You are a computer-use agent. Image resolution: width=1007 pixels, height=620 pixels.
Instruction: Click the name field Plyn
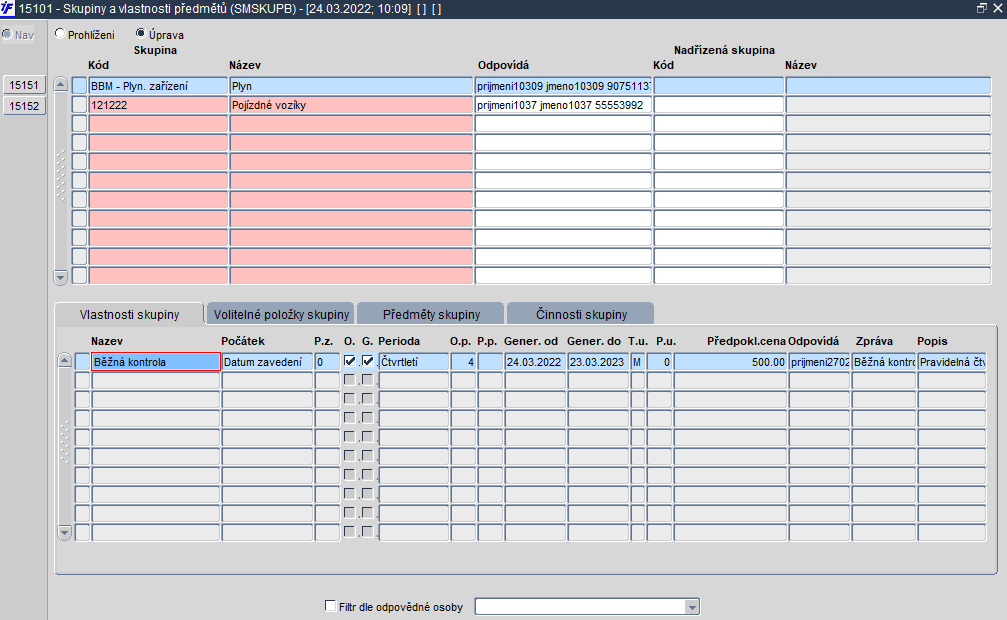[351, 86]
